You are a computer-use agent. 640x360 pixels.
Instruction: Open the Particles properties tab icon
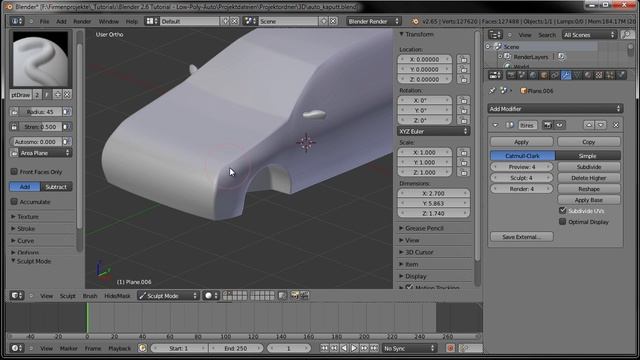point(610,75)
